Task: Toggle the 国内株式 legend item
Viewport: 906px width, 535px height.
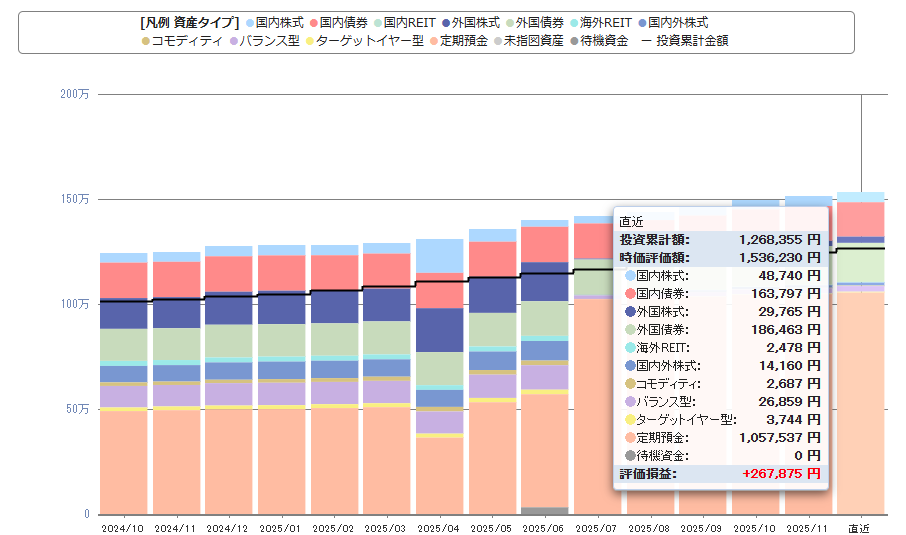Action: point(280,22)
